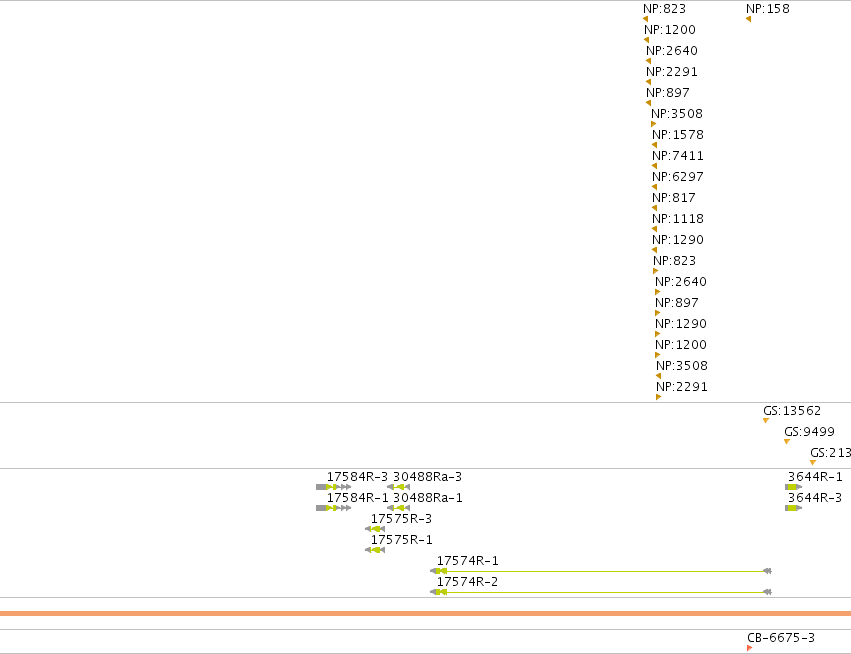Click the 17584R-3 gene model glyph
851x654 pixels.
click(x=333, y=487)
